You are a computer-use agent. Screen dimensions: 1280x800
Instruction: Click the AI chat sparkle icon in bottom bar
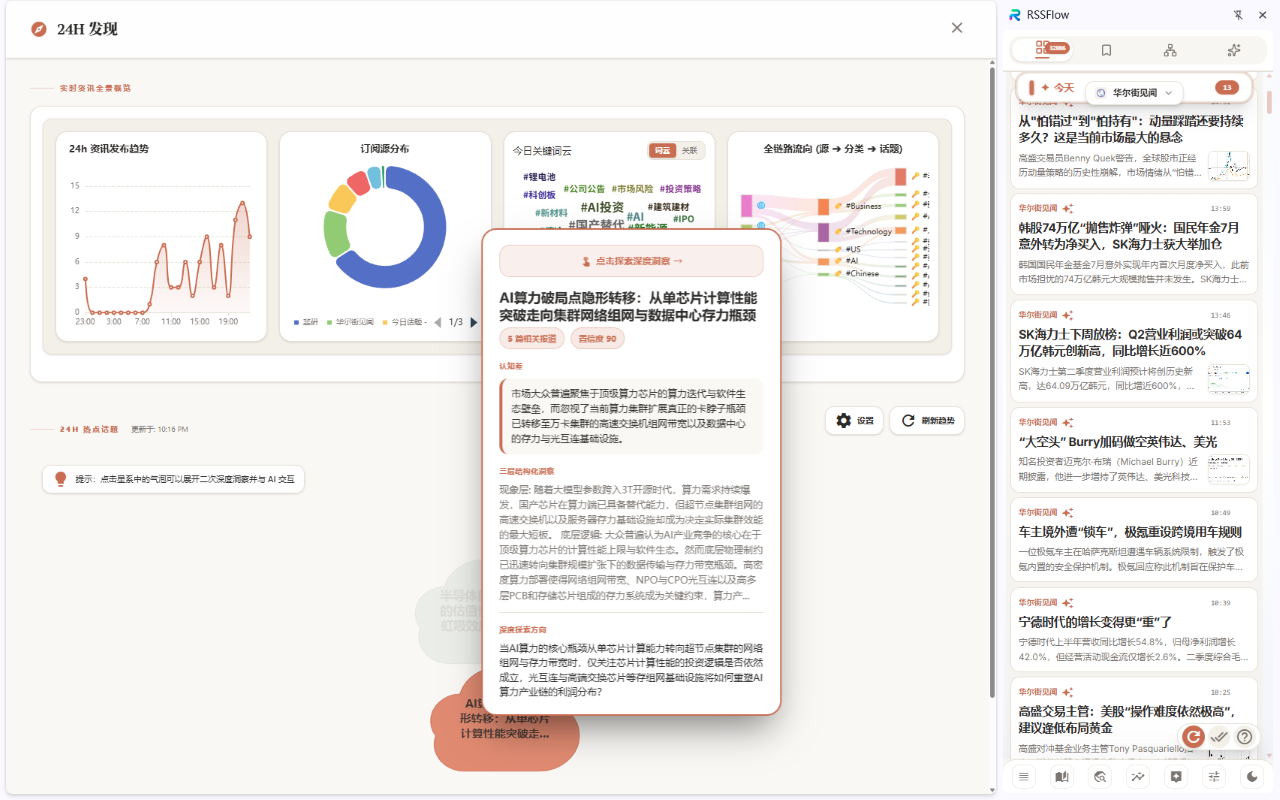1176,776
